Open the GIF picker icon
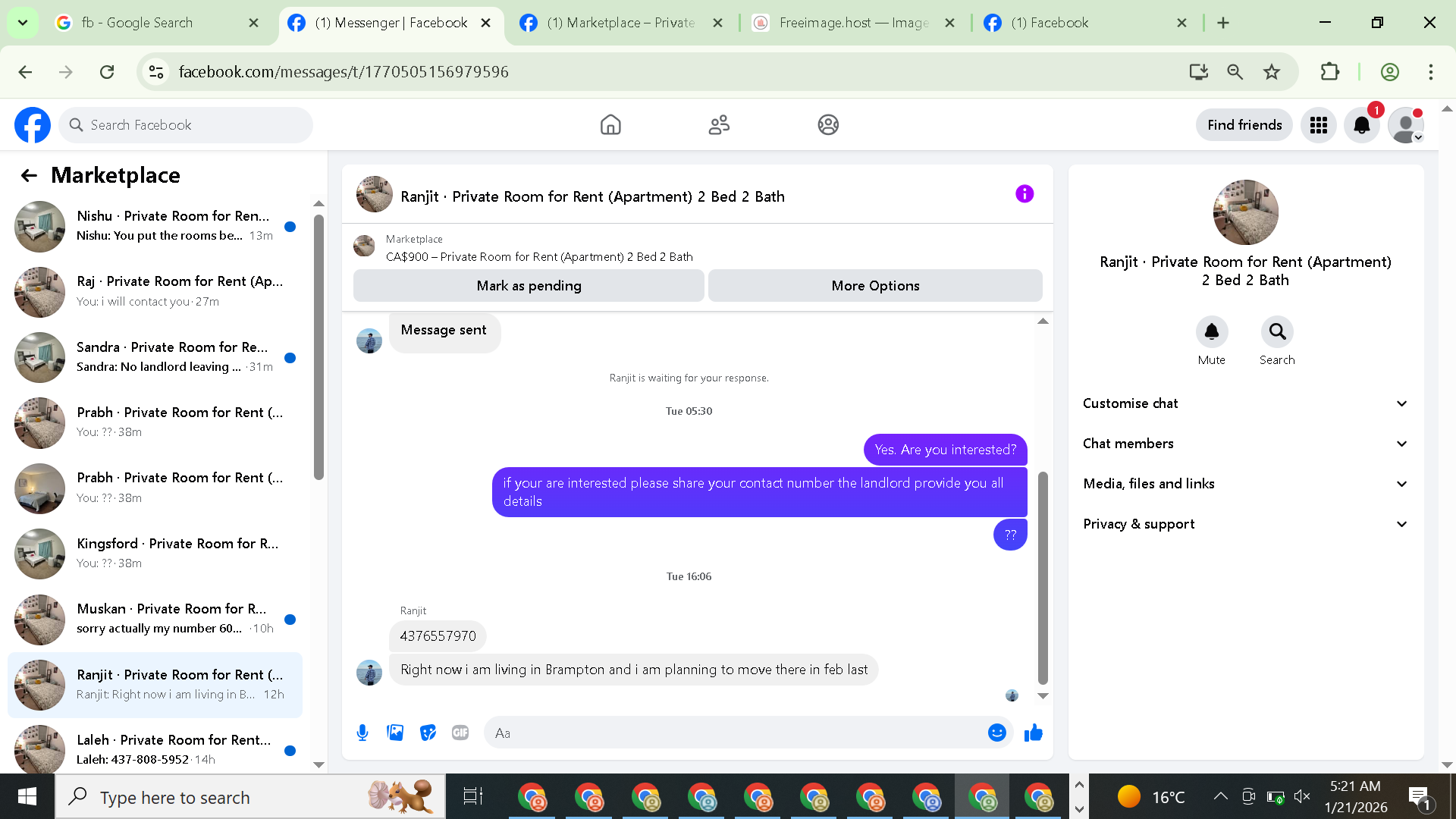1456x819 pixels. coord(460,733)
